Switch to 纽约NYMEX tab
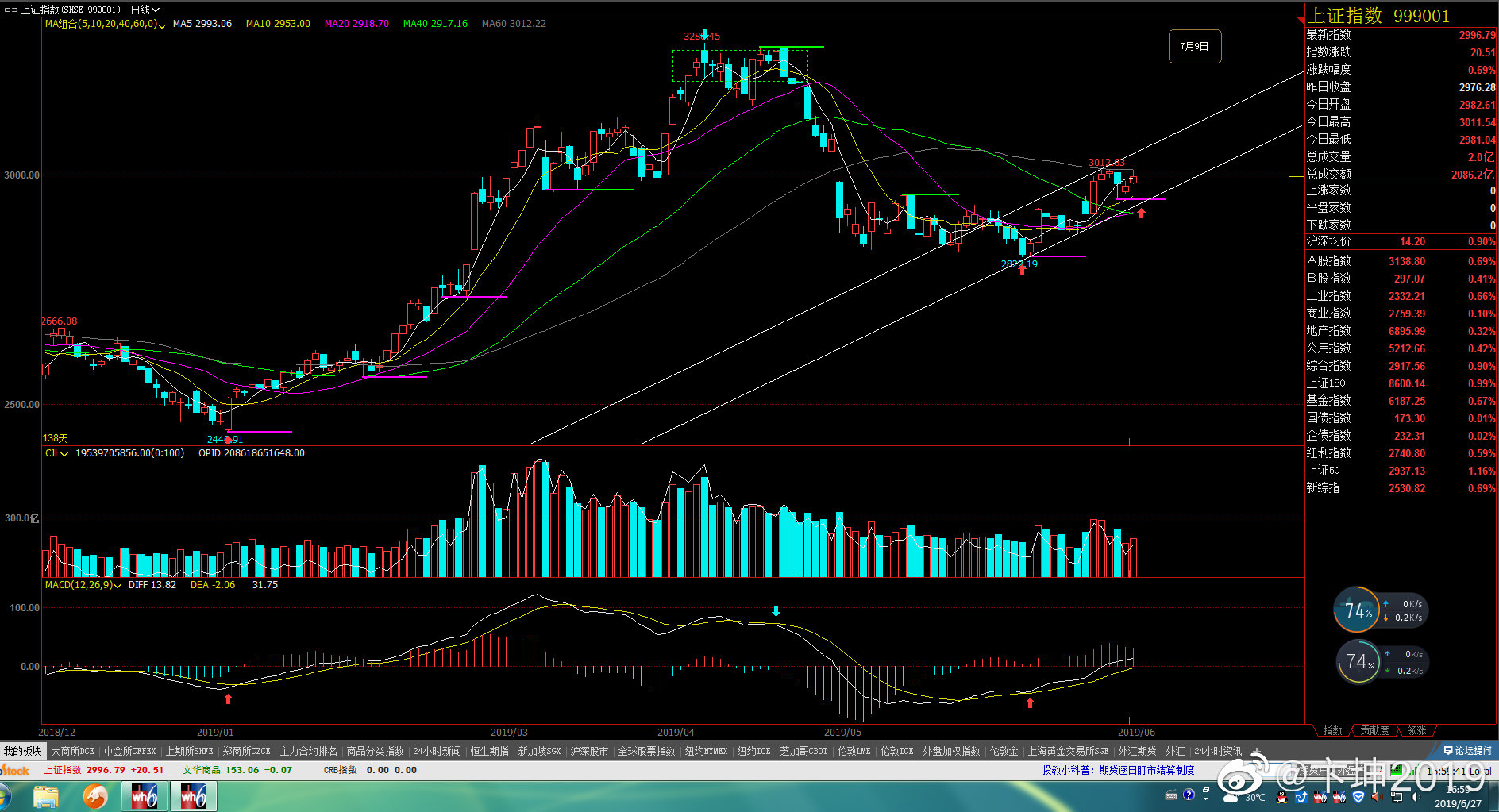1499x812 pixels. click(706, 751)
